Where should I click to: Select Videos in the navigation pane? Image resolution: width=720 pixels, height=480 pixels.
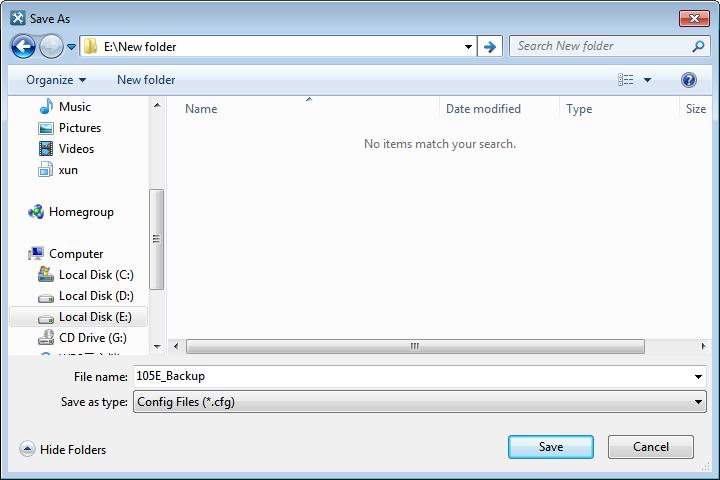[76, 149]
